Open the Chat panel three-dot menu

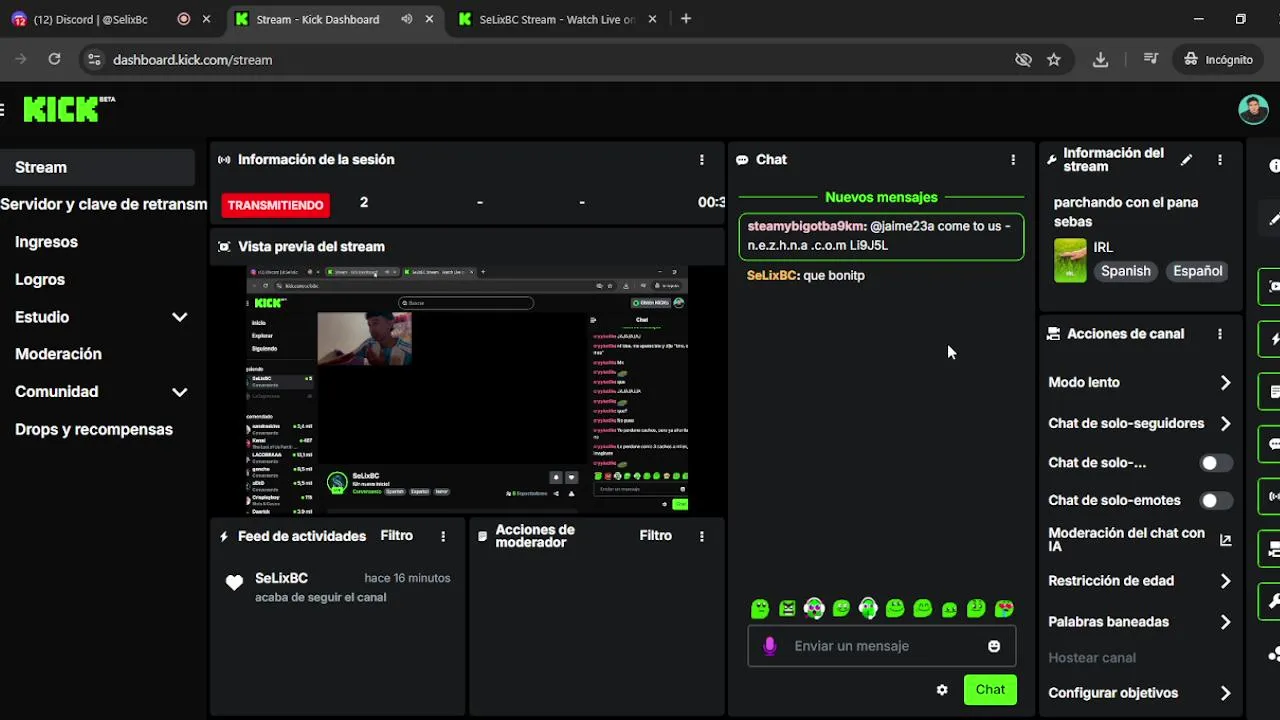point(1013,160)
